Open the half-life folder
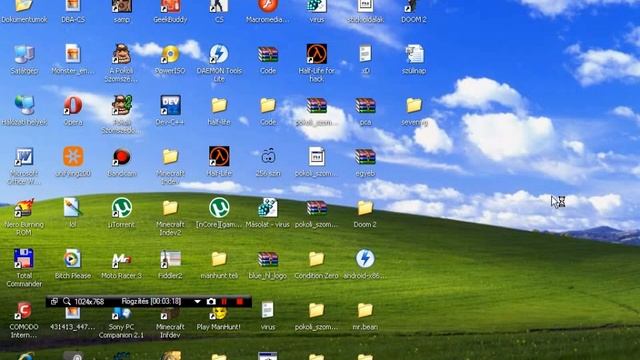 tap(219, 106)
